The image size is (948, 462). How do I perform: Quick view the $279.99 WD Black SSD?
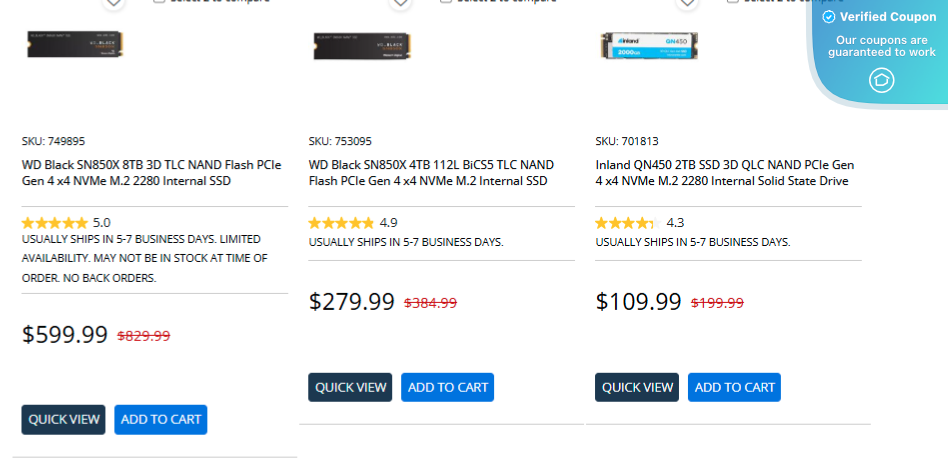pyautogui.click(x=350, y=387)
